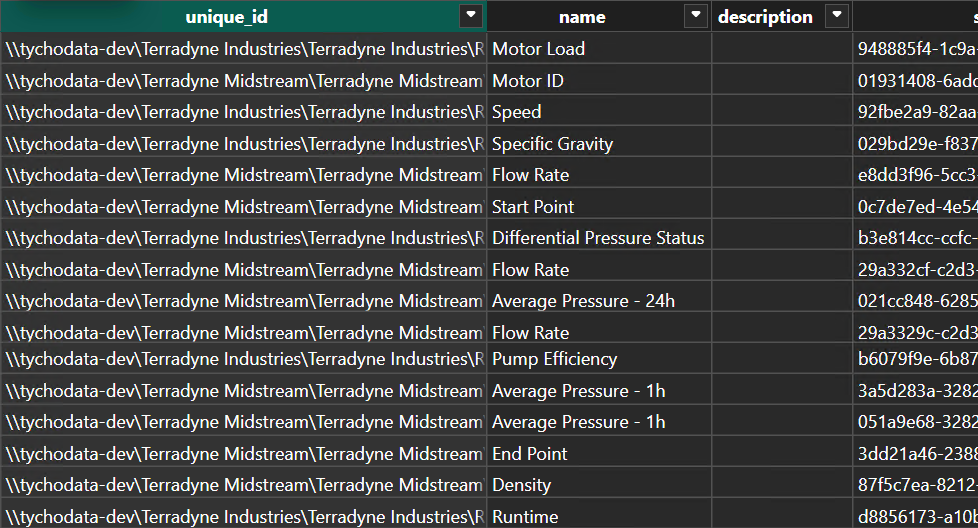This screenshot has height=528, width=978.
Task: Open the unique_id column filter dropdown
Action: 471,16
